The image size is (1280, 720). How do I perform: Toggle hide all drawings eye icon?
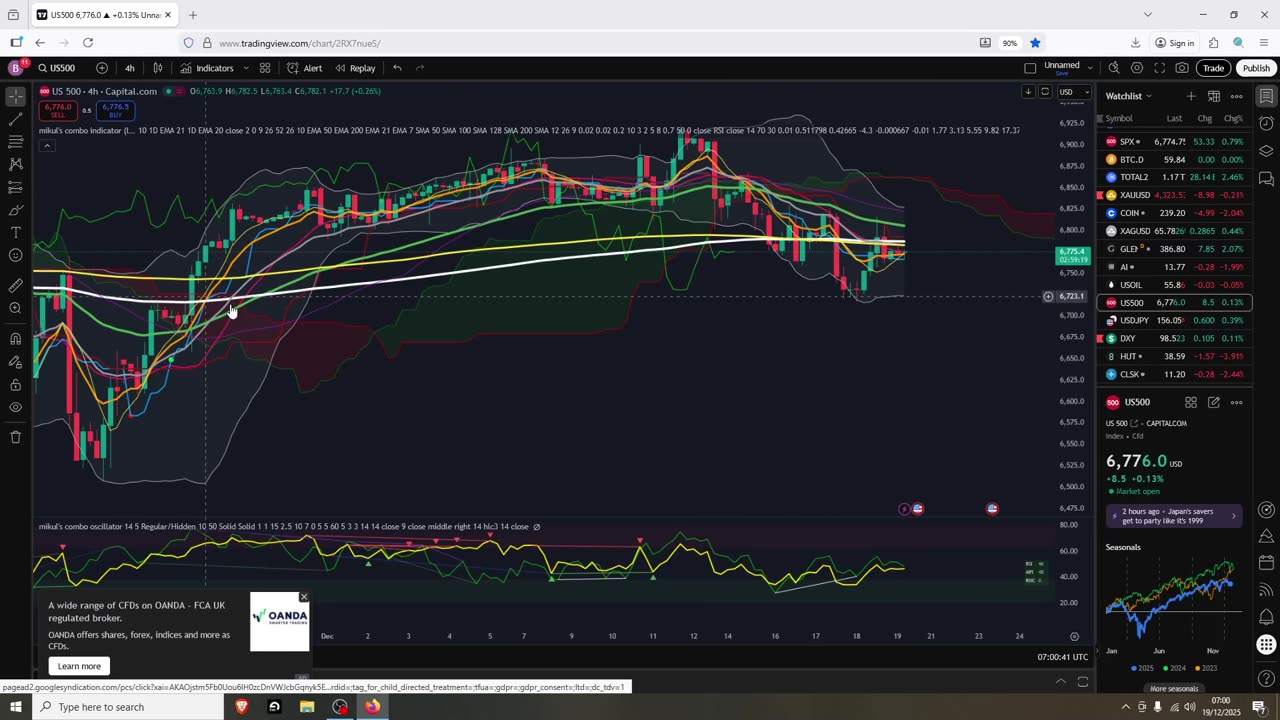pyautogui.click(x=15, y=407)
